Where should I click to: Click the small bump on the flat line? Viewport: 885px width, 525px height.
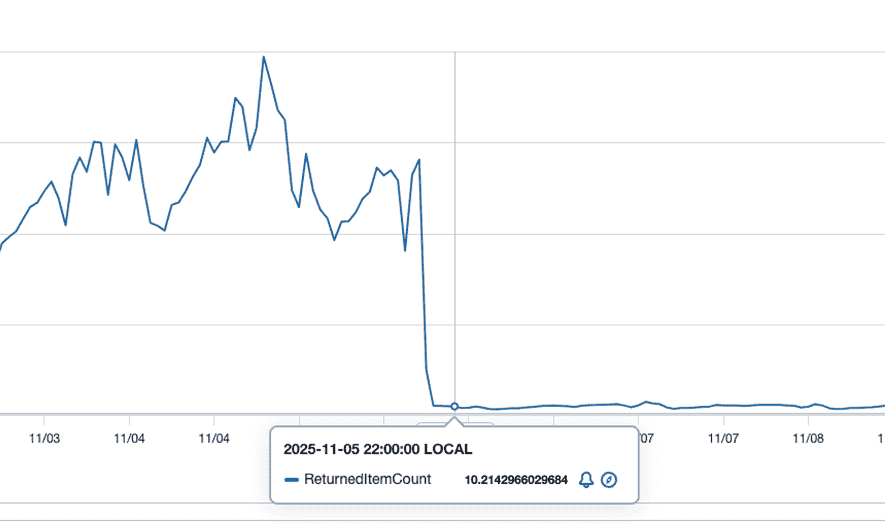click(646, 402)
